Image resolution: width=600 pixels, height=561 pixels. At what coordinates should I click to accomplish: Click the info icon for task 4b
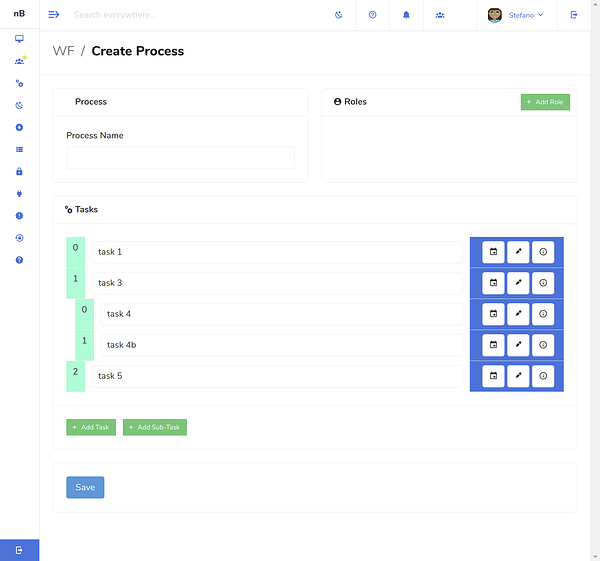click(543, 345)
